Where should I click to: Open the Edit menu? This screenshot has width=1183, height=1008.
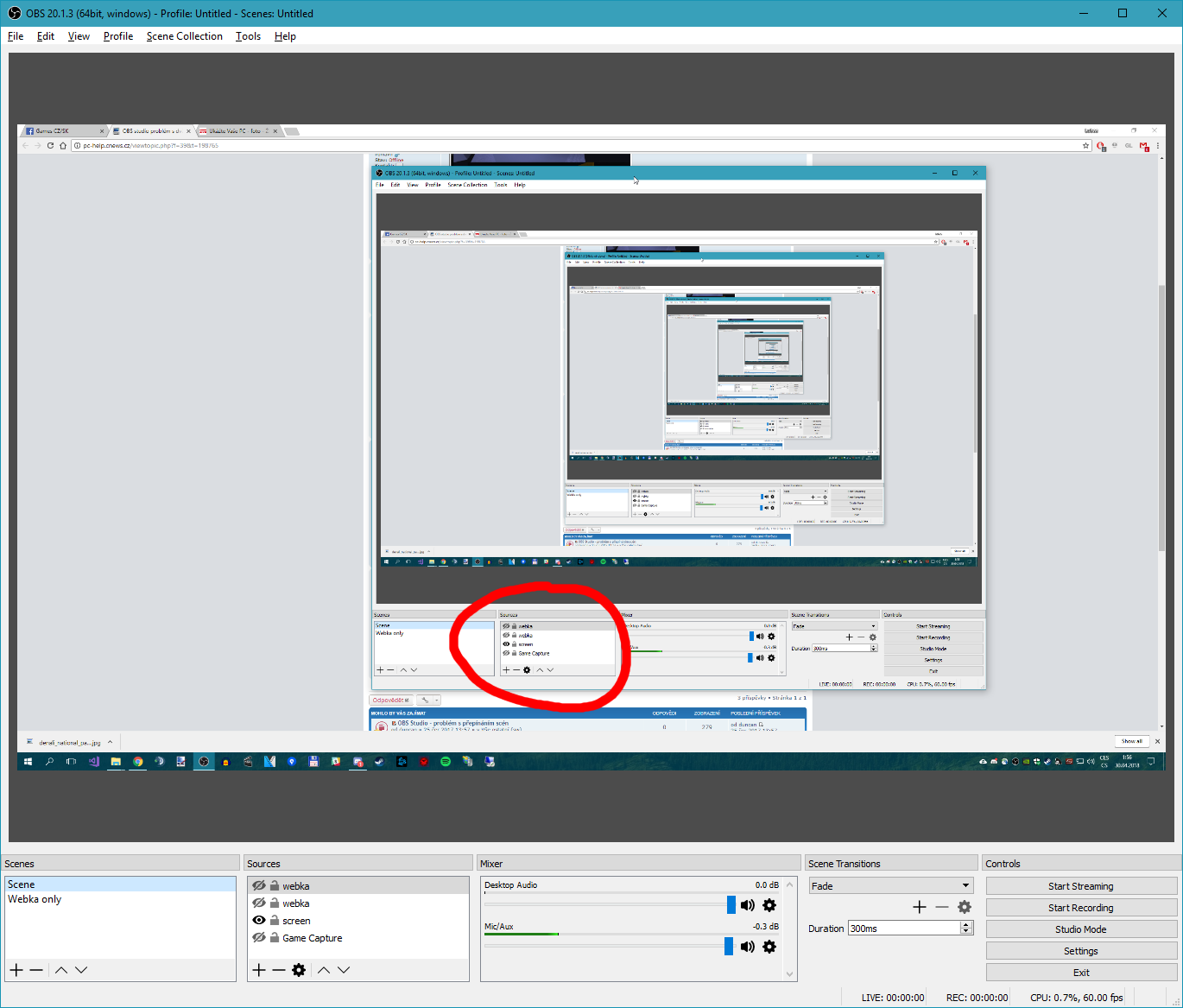pyautogui.click(x=46, y=36)
